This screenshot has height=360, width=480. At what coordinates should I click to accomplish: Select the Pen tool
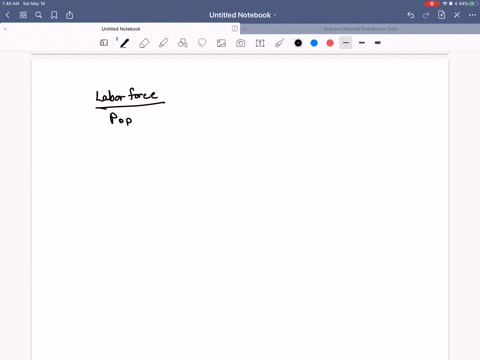point(124,43)
